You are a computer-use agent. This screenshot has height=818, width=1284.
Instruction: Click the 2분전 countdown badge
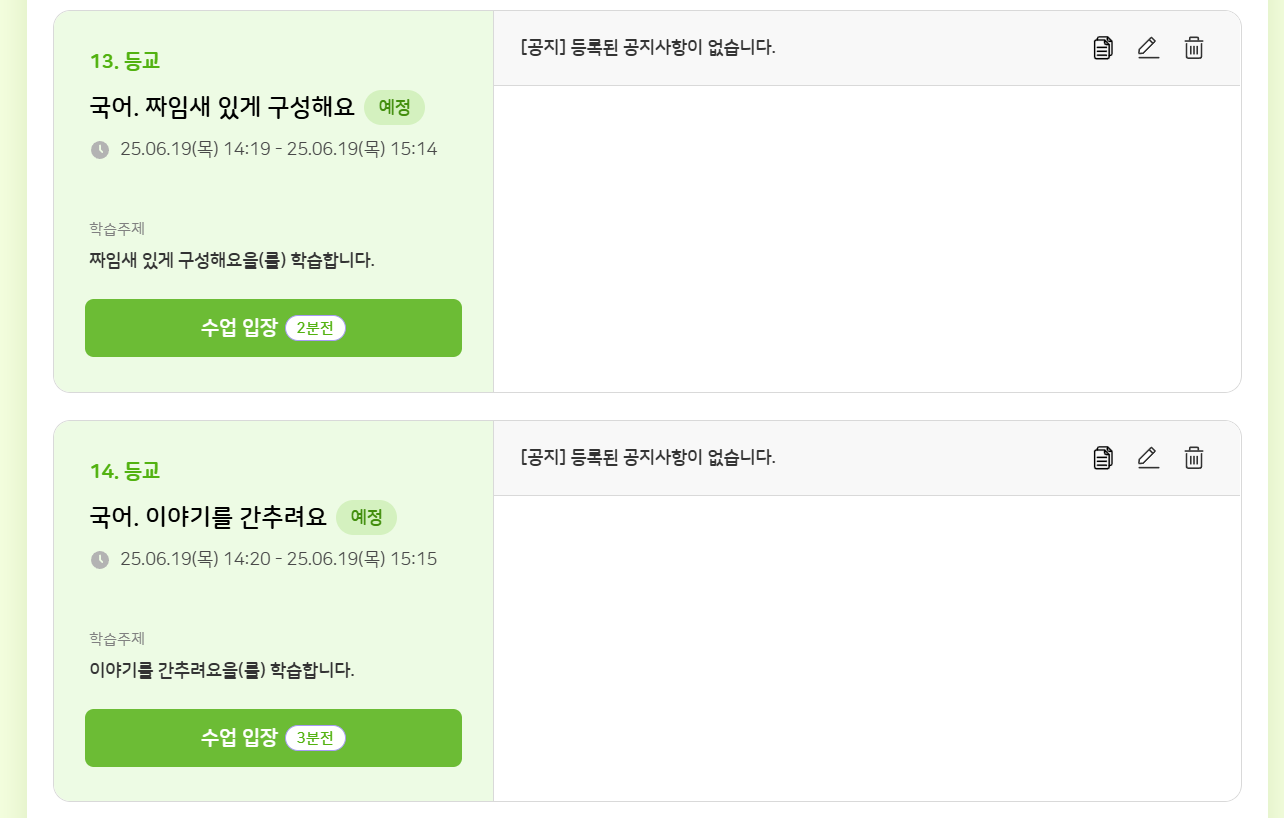pos(315,328)
